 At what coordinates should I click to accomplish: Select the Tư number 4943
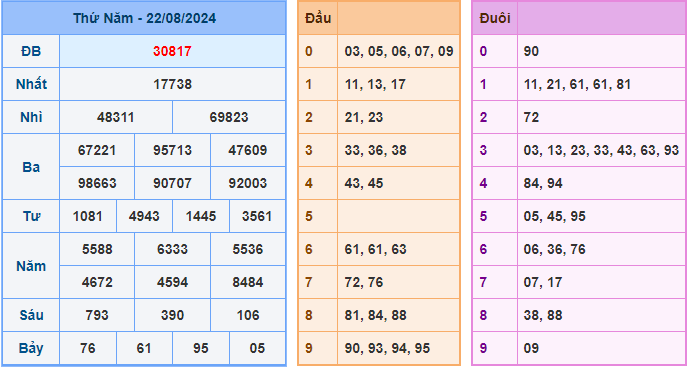(144, 216)
